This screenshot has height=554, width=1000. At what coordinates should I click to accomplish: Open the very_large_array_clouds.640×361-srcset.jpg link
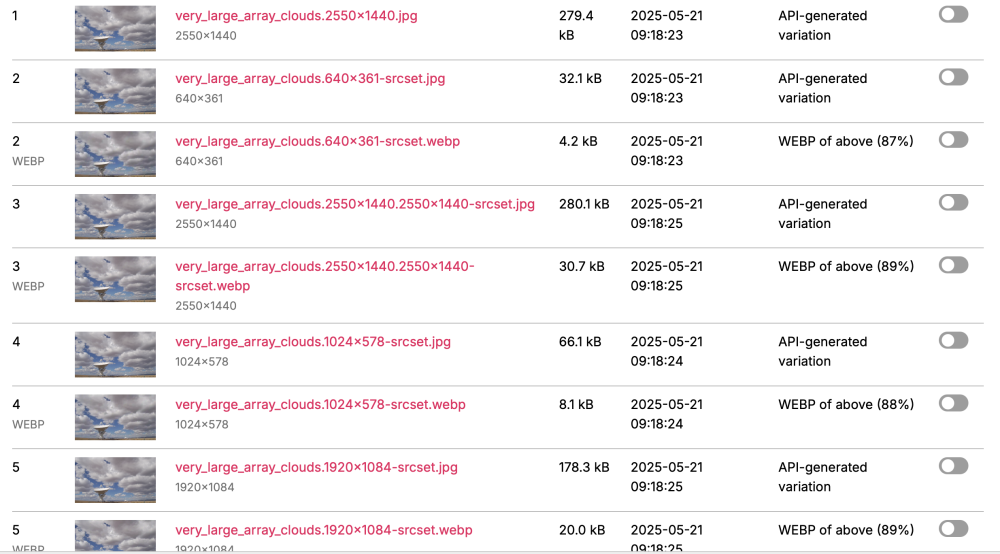[310, 79]
